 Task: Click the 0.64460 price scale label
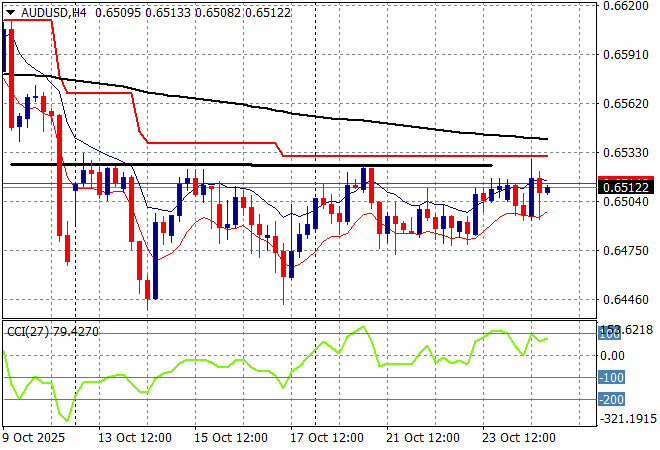(626, 300)
